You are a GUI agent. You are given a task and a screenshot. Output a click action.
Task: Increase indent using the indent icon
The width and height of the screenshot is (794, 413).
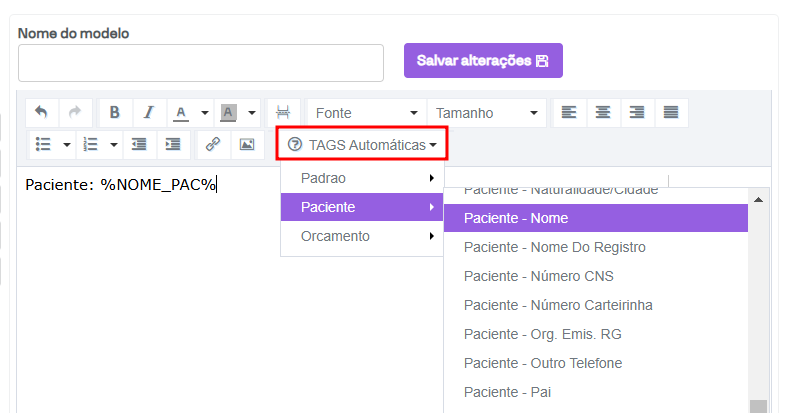173,144
